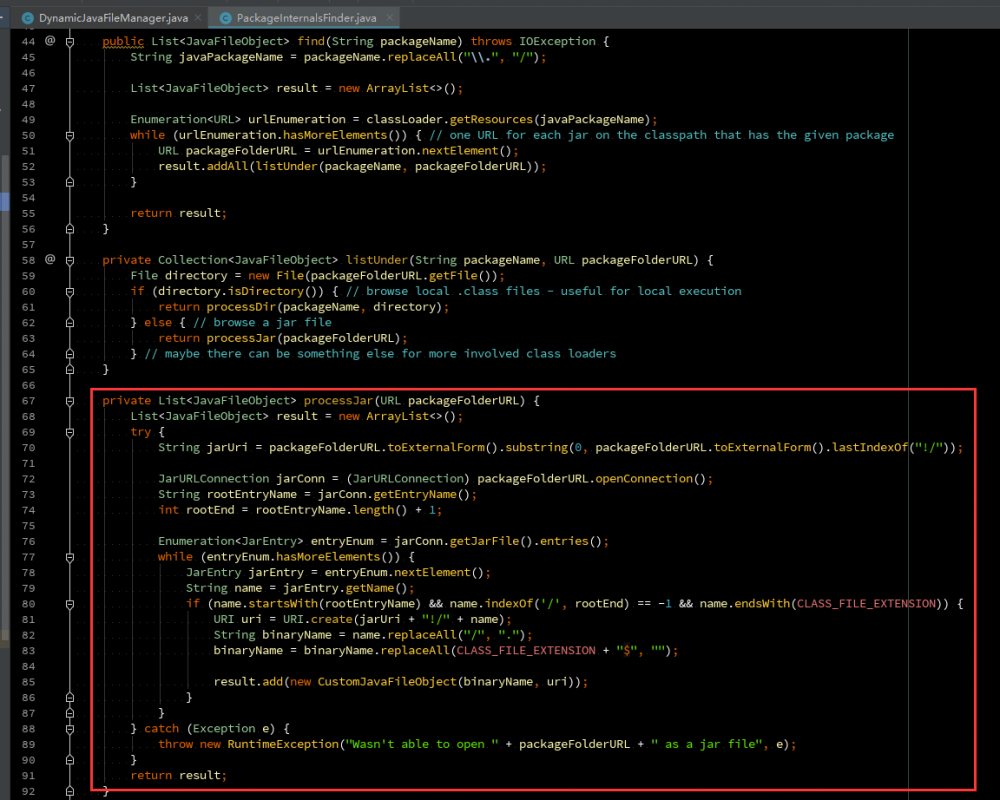Click the @ gutter icon beside listUnder method
This screenshot has height=800, width=1000.
50,259
